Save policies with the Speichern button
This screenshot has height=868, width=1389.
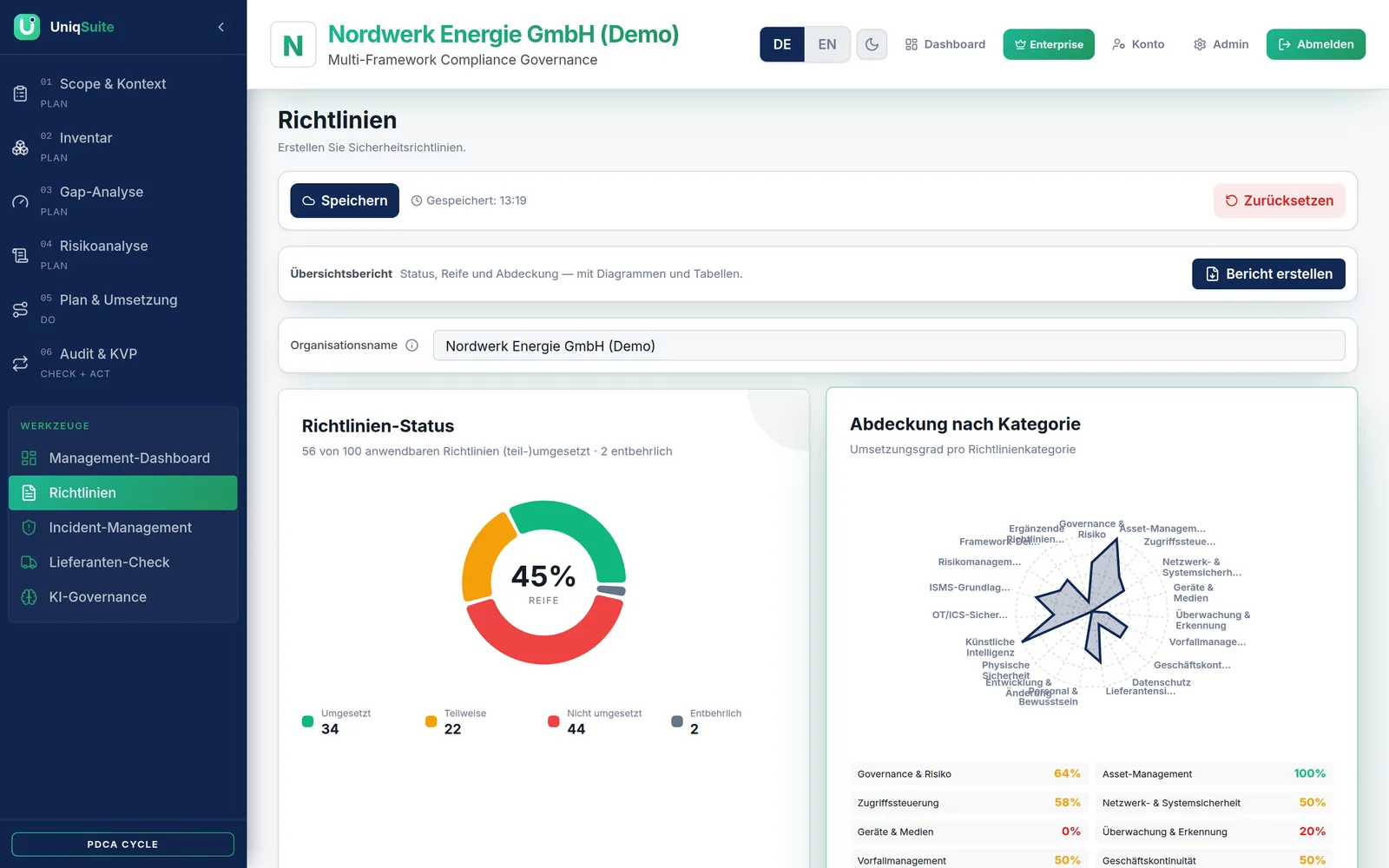point(345,201)
